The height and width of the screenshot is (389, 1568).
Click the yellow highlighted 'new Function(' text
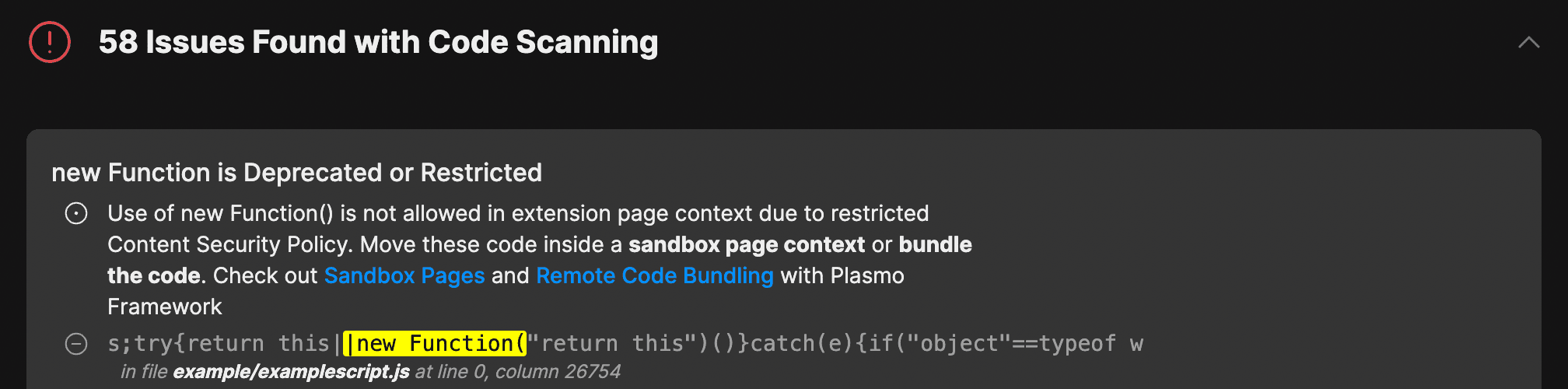(435, 343)
